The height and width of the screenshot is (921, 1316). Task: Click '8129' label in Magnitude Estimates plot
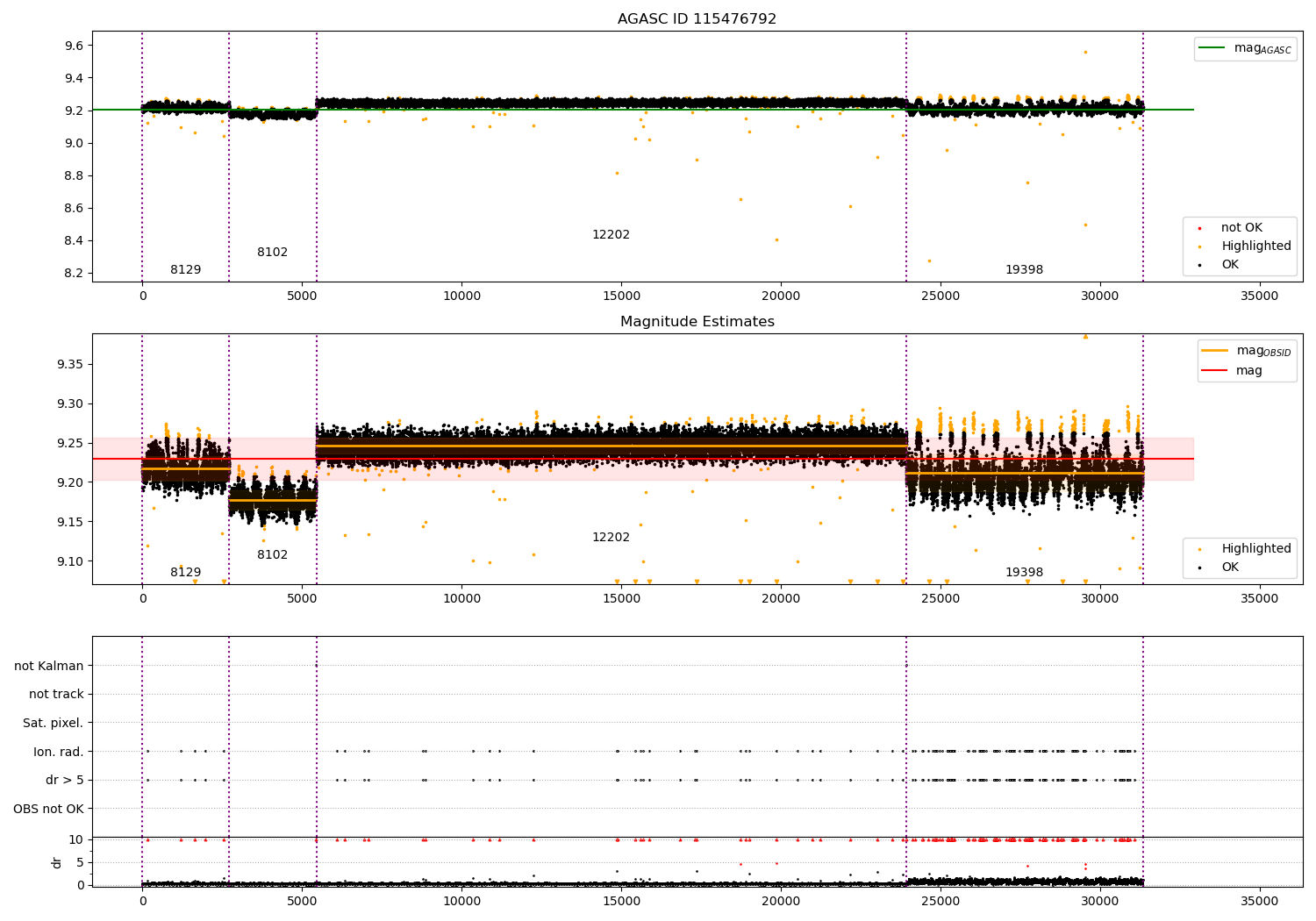(185, 573)
